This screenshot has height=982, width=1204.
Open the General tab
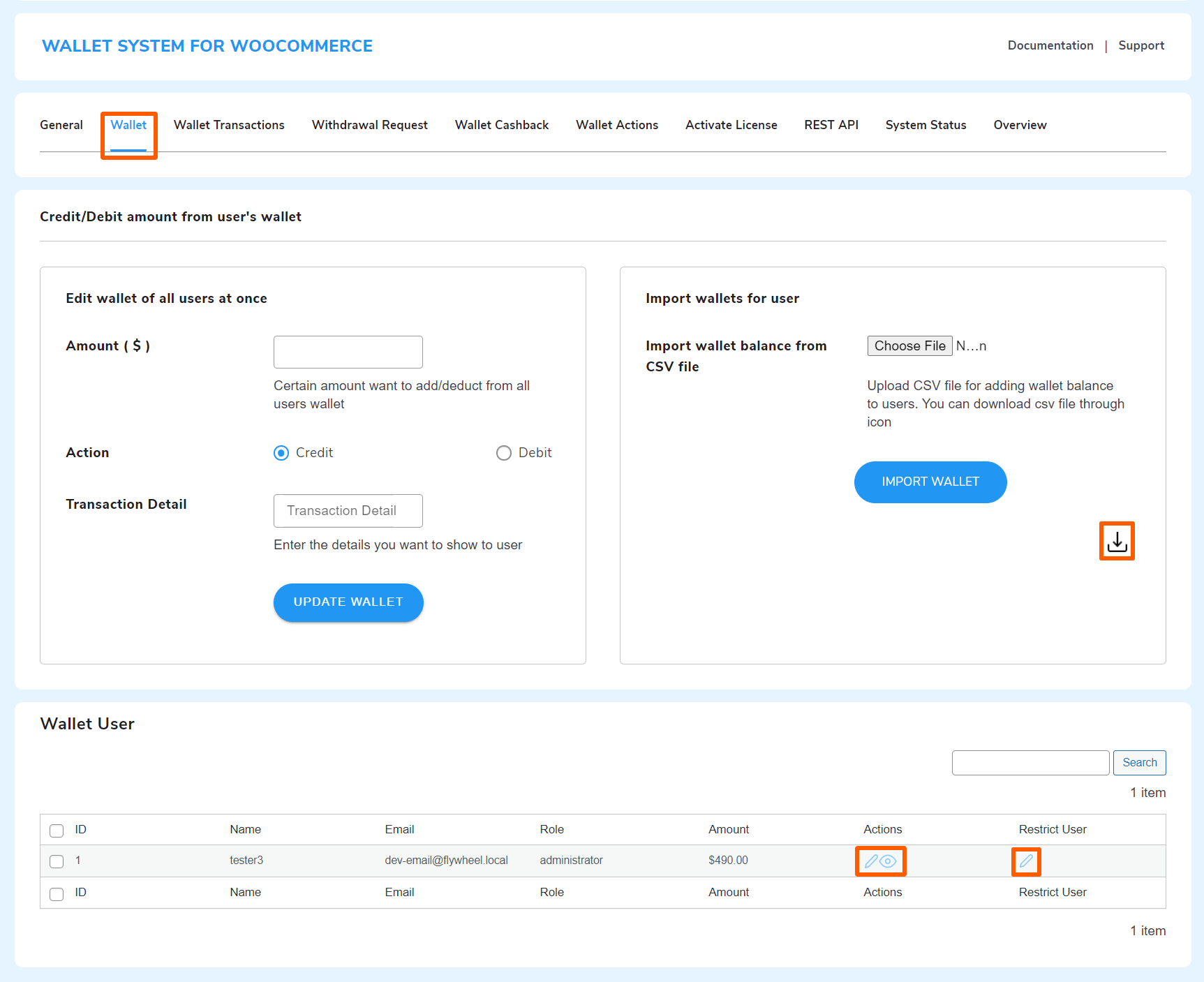click(61, 125)
